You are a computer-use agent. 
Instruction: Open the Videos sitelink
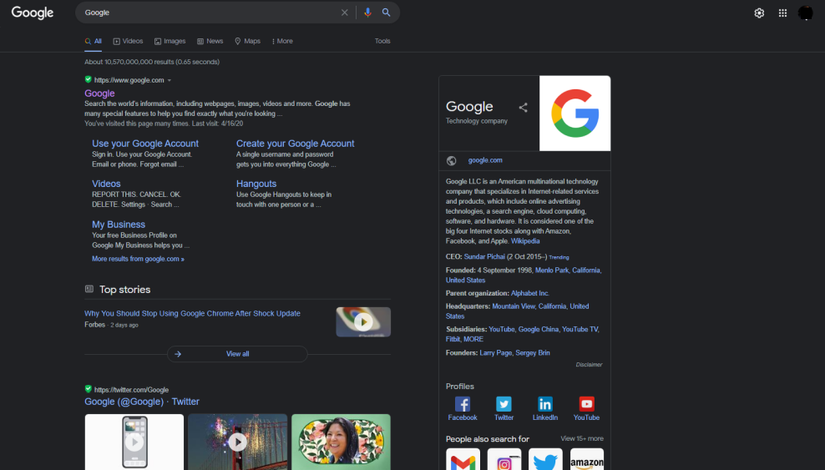point(106,184)
